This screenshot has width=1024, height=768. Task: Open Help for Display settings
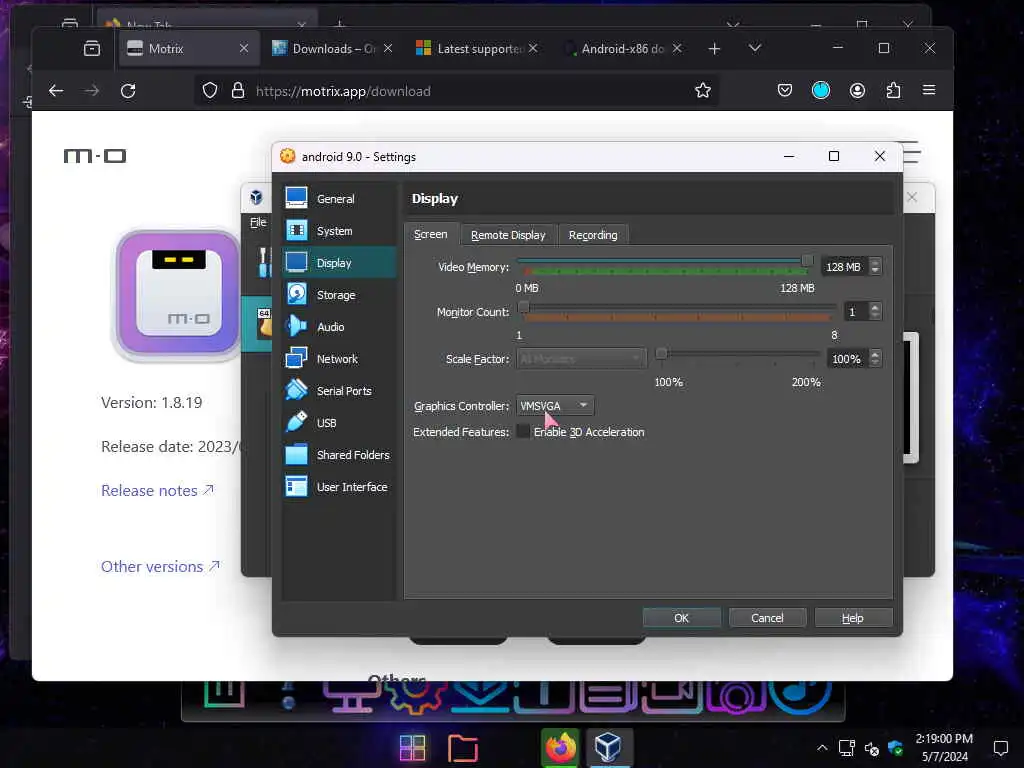coord(853,618)
